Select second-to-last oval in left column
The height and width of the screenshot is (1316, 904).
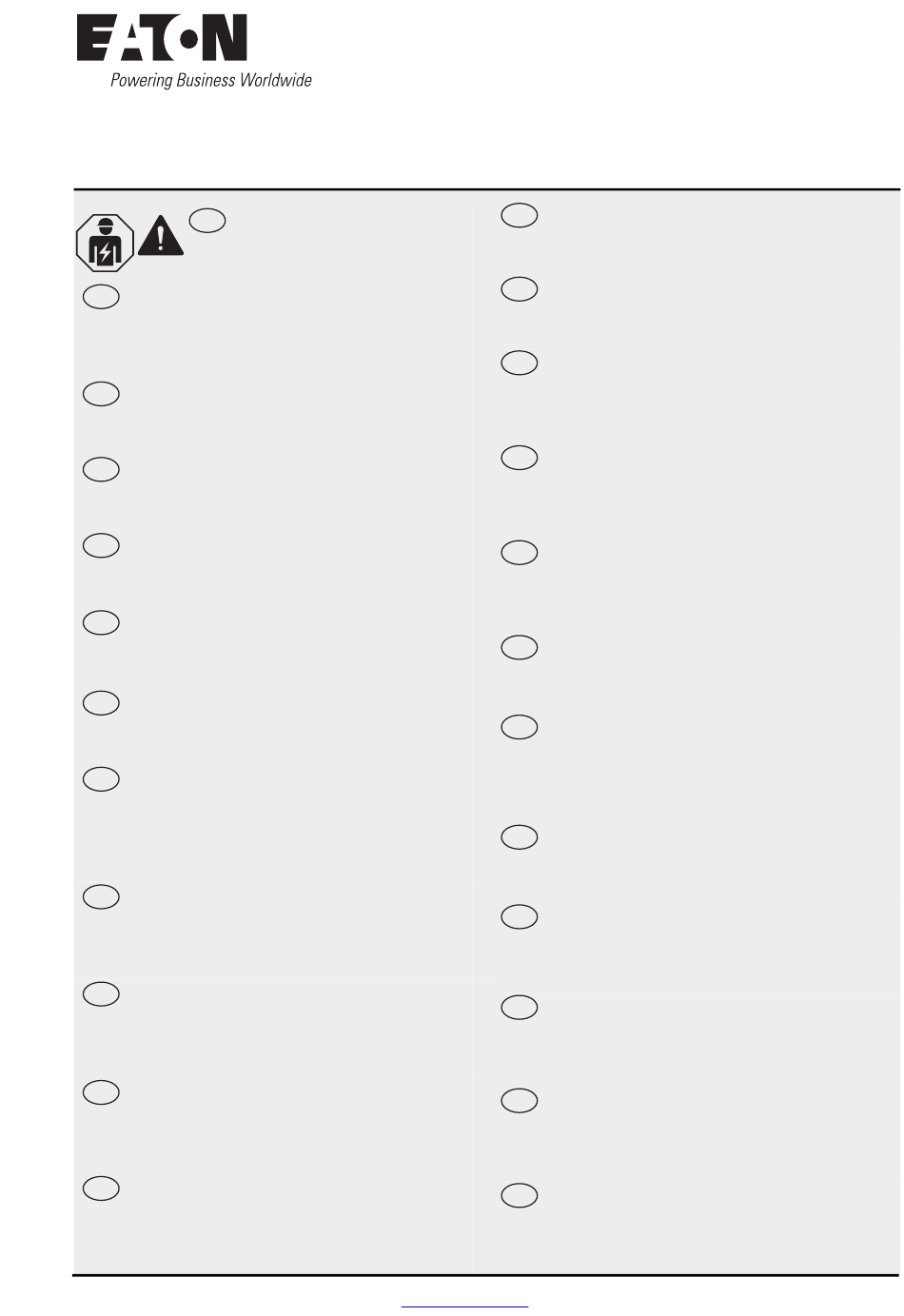(x=101, y=1092)
